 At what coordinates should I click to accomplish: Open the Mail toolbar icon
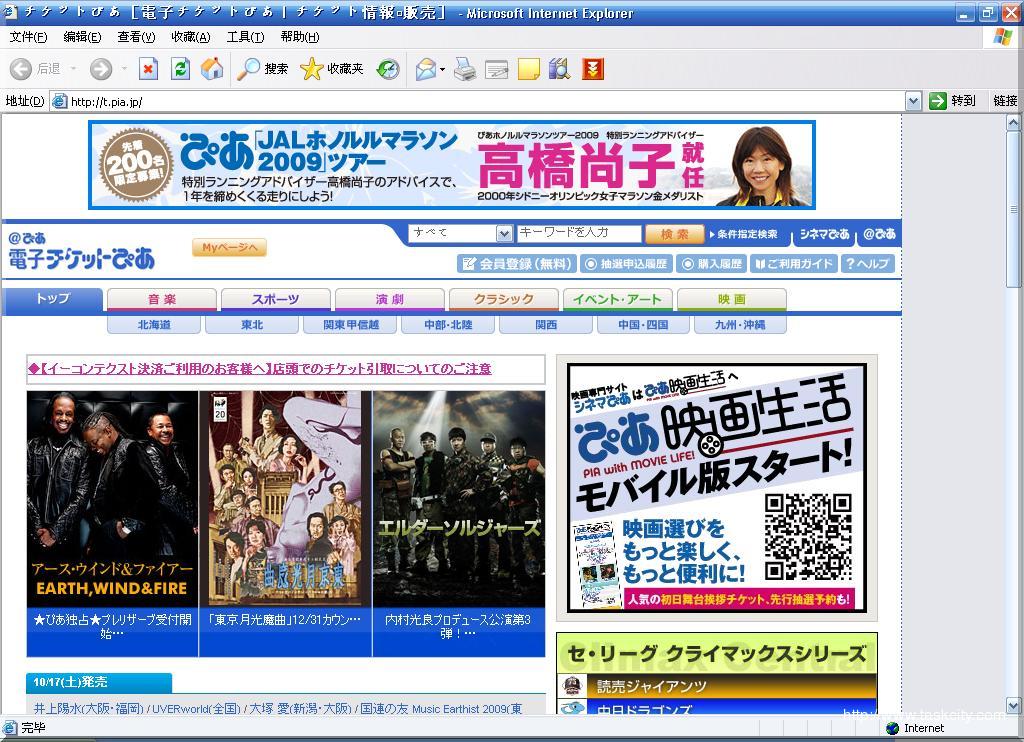click(426, 69)
